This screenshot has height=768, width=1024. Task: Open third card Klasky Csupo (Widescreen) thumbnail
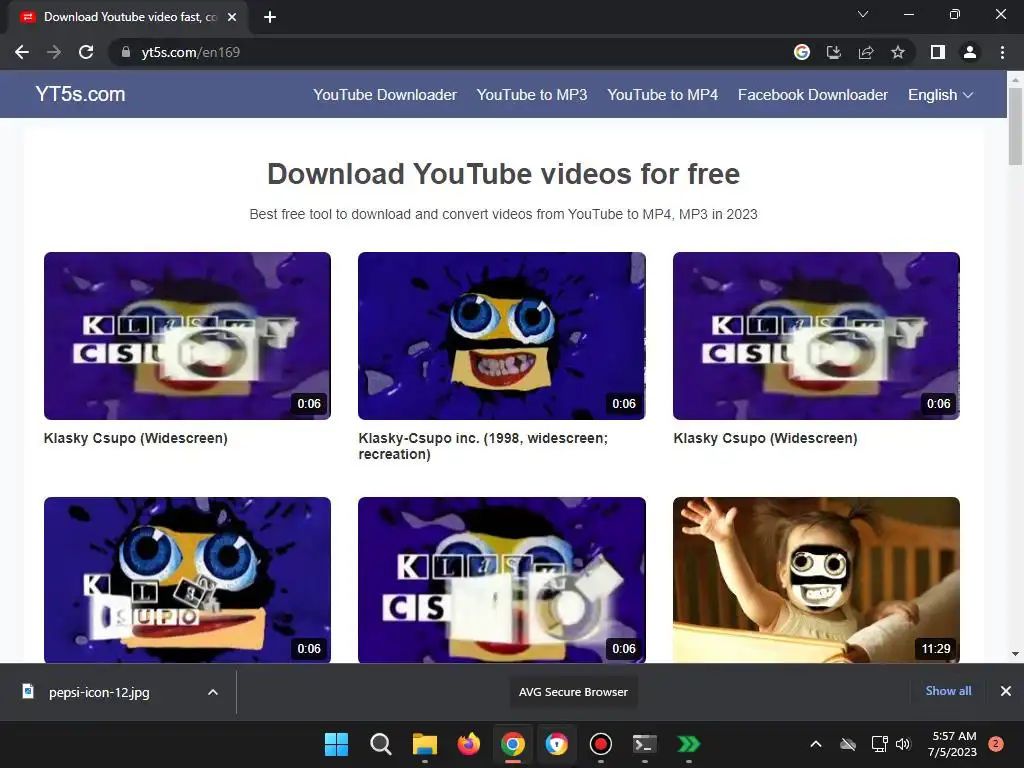tap(816, 336)
